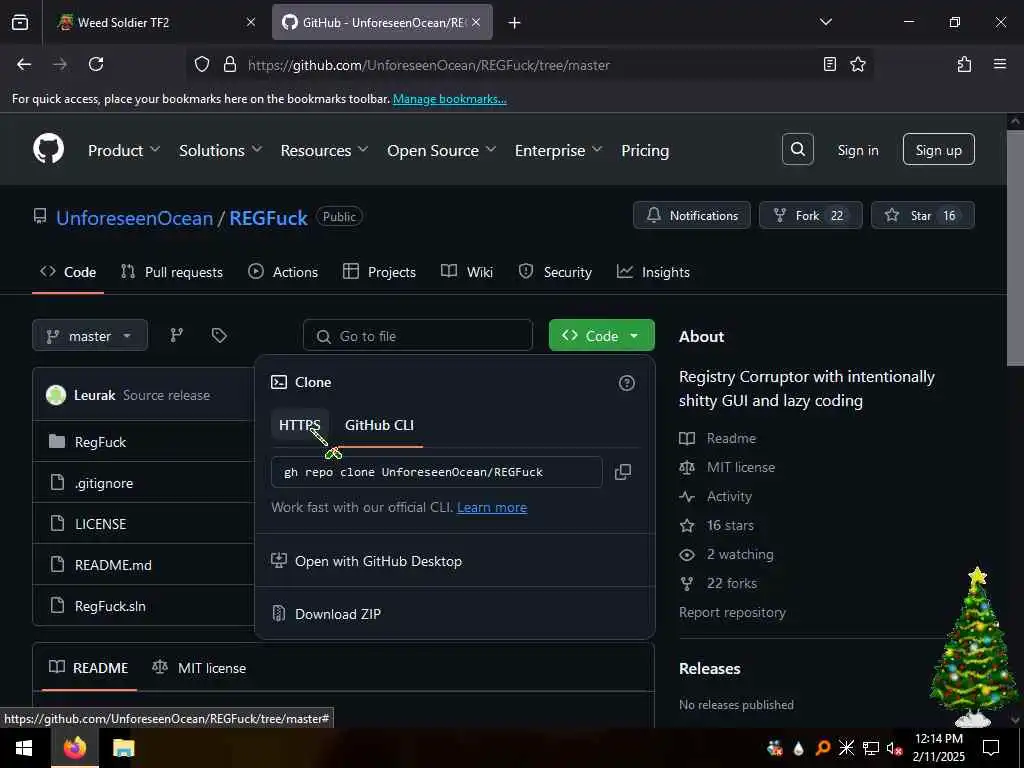The height and width of the screenshot is (768, 1024).
Task: View the Insights tab
Action: 653,272
